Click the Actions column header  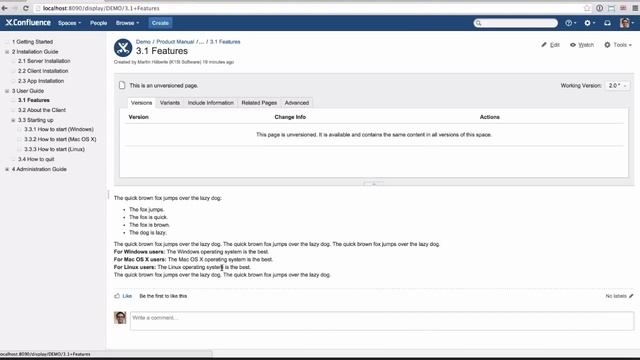489,117
